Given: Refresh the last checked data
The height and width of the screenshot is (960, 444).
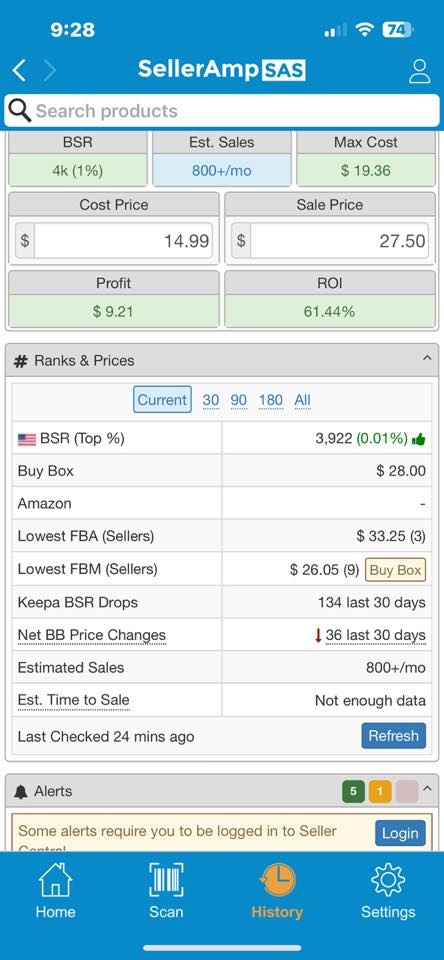Looking at the screenshot, I should point(393,736).
